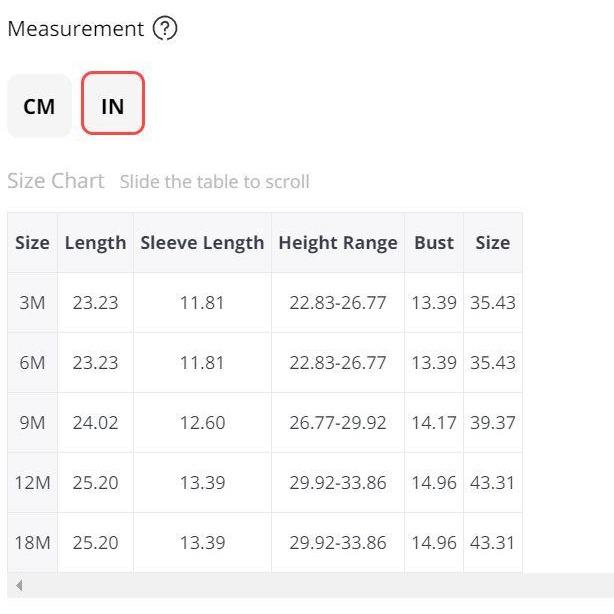Click the Length column header
The height and width of the screenshot is (614, 614).
tap(96, 243)
